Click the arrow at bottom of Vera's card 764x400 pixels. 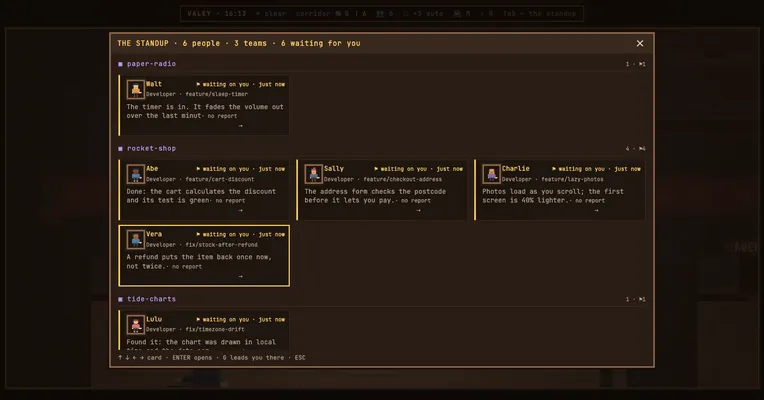click(240, 276)
